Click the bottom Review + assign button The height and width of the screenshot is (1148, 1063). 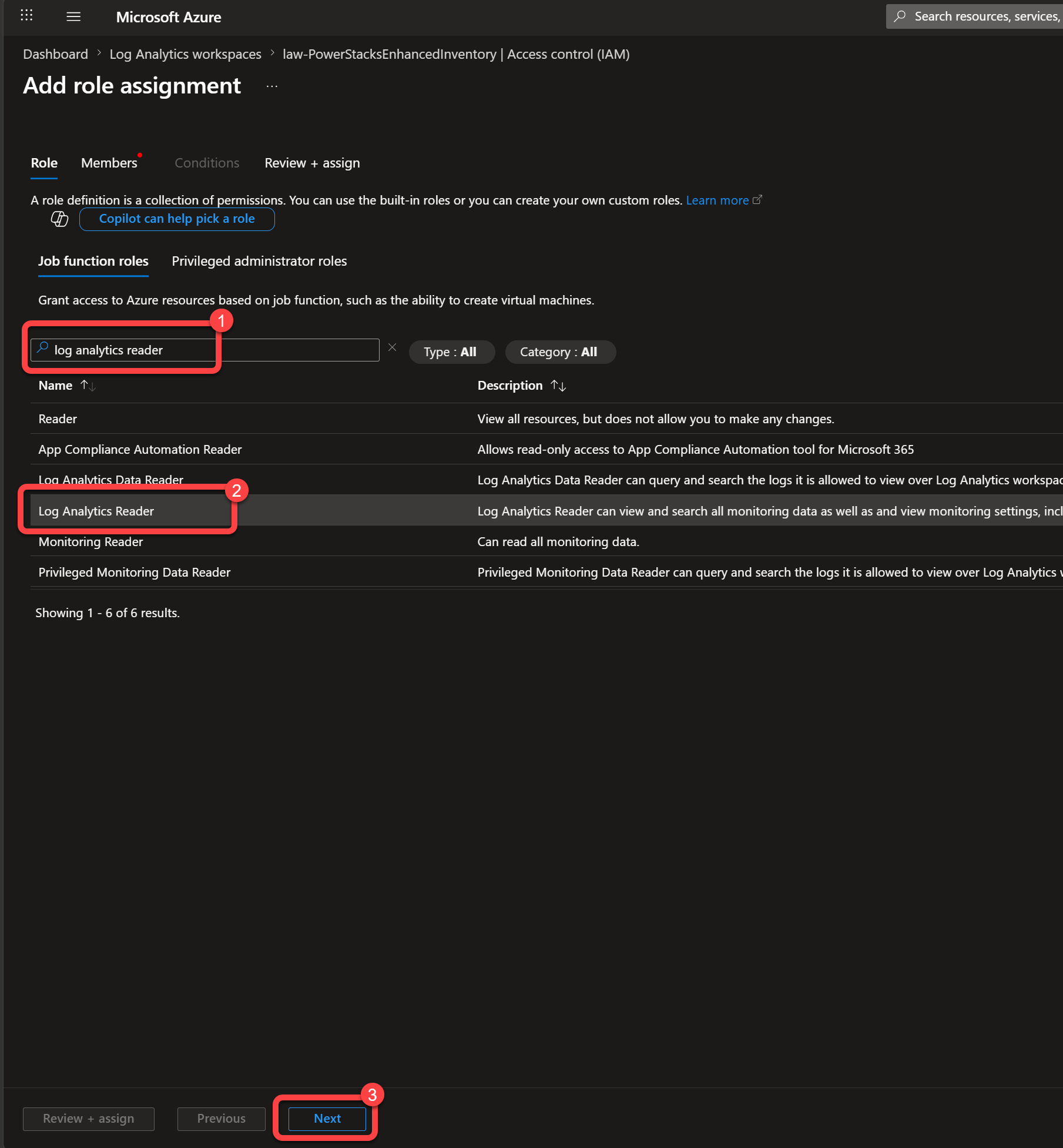(89, 1119)
